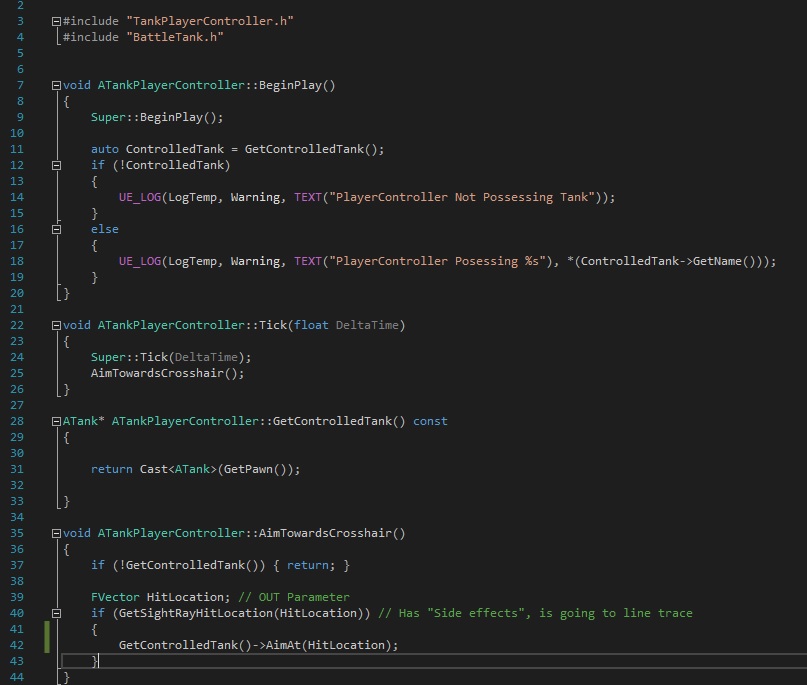Collapse the GetSightRayHitLocation if block
Screen dimensions: 807x685
pos(56,613)
